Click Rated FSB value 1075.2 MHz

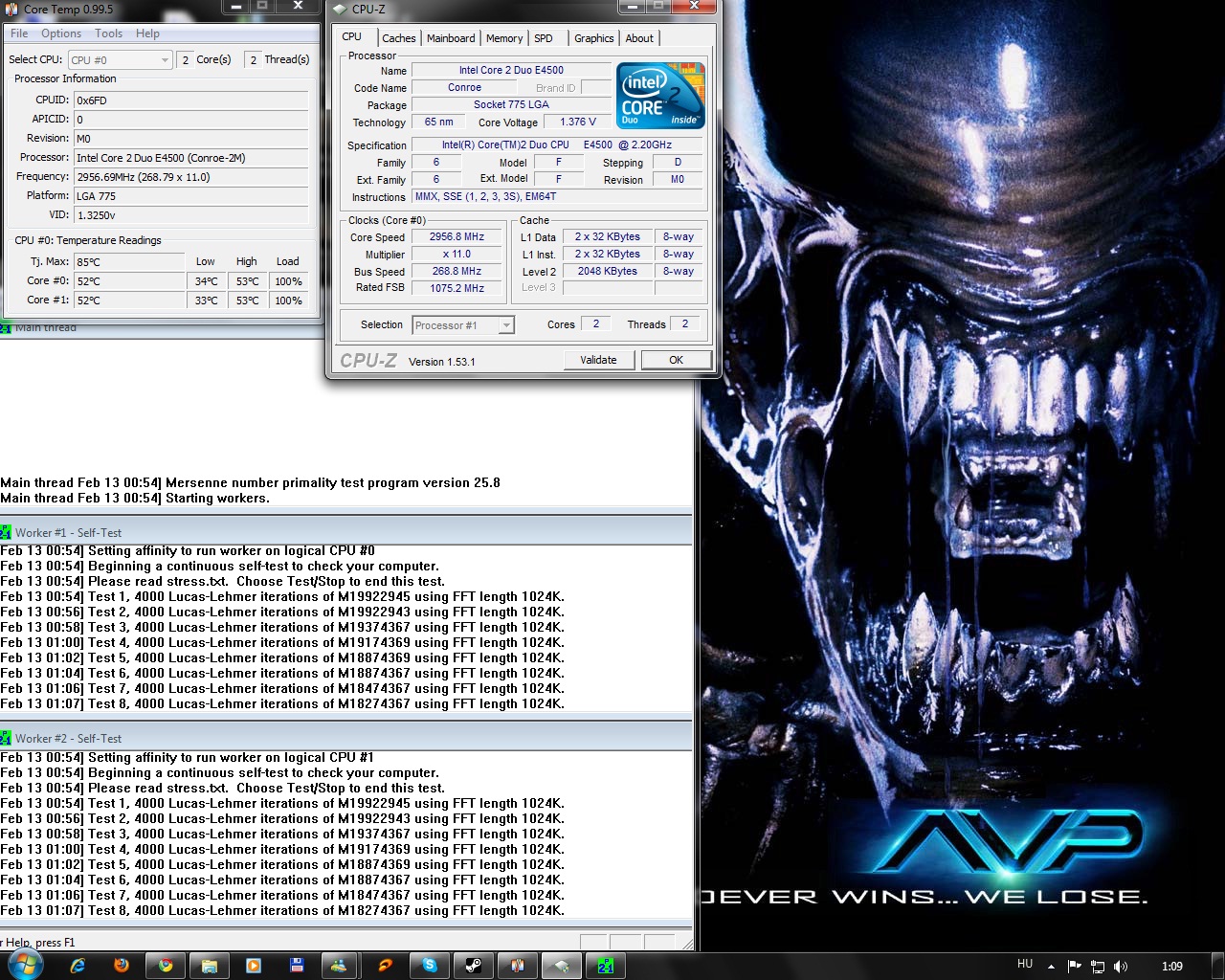point(457,288)
